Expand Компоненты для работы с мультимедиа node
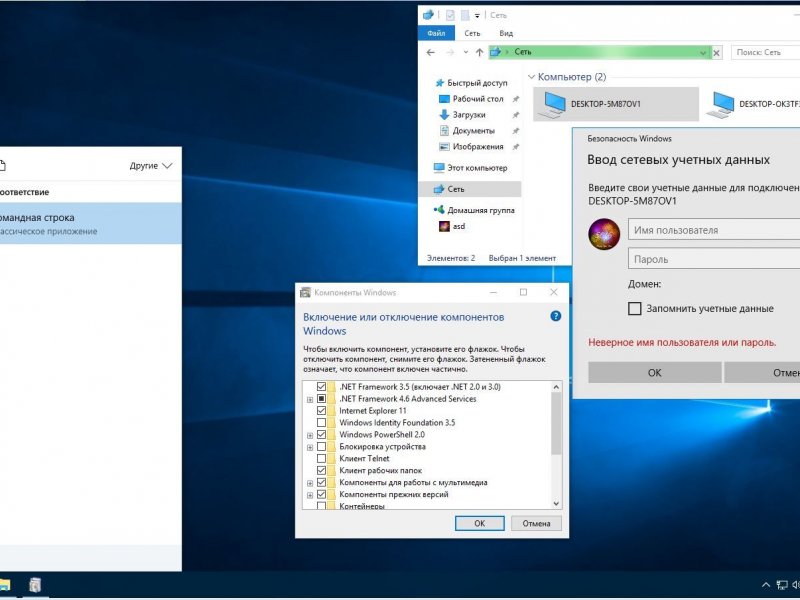The width and height of the screenshot is (800, 600). (x=310, y=483)
